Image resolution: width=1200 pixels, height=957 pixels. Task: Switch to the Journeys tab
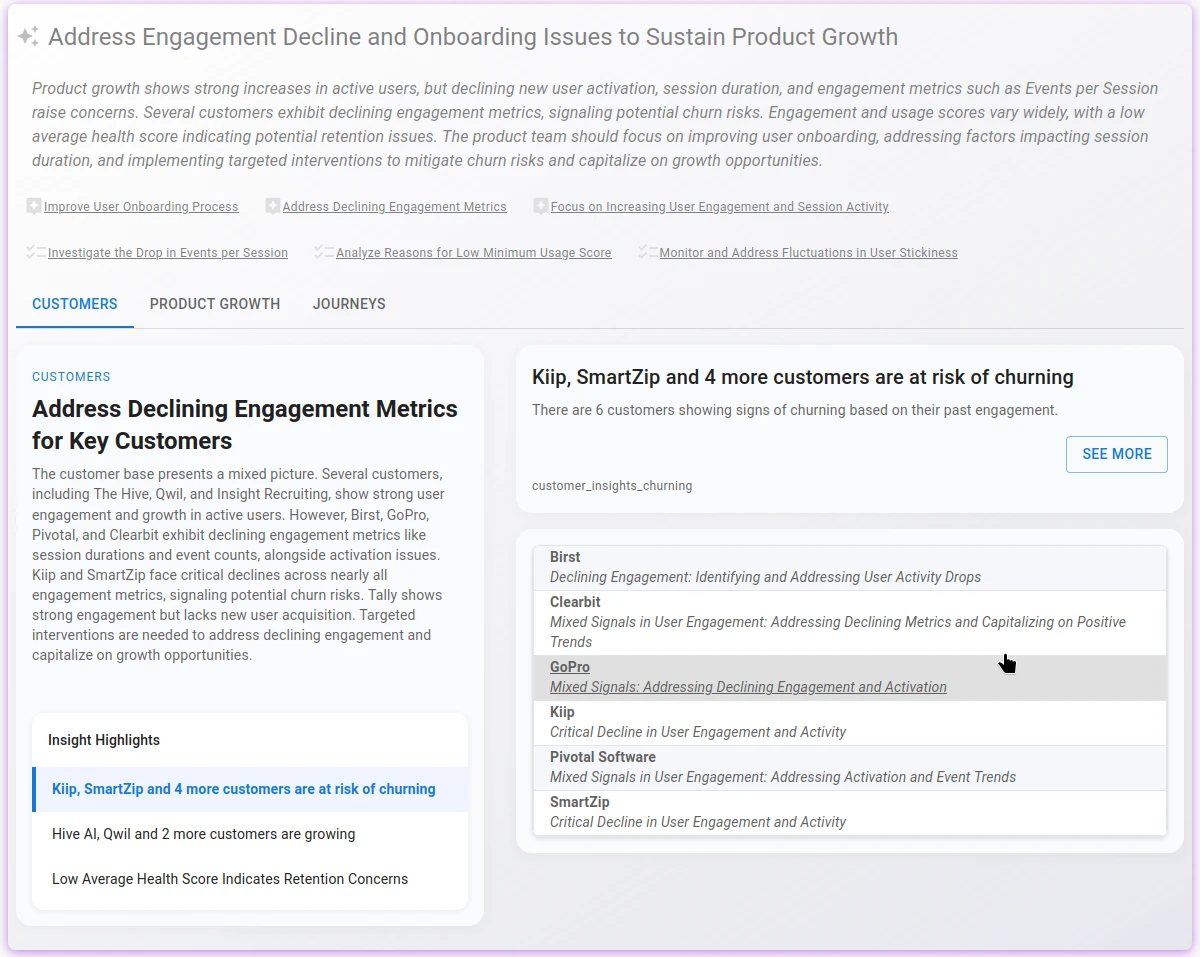(349, 304)
